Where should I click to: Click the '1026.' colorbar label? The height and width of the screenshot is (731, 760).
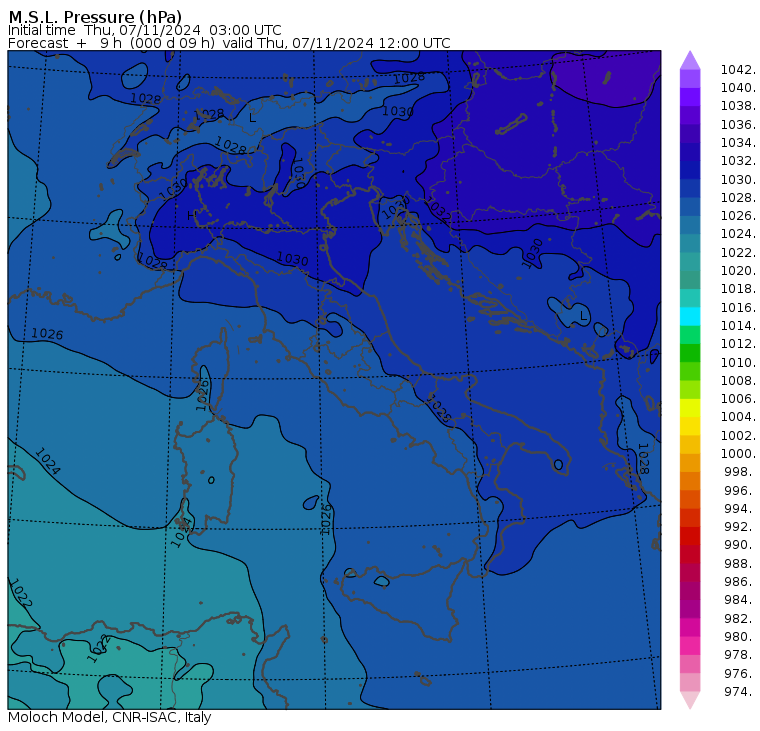[x=738, y=215]
